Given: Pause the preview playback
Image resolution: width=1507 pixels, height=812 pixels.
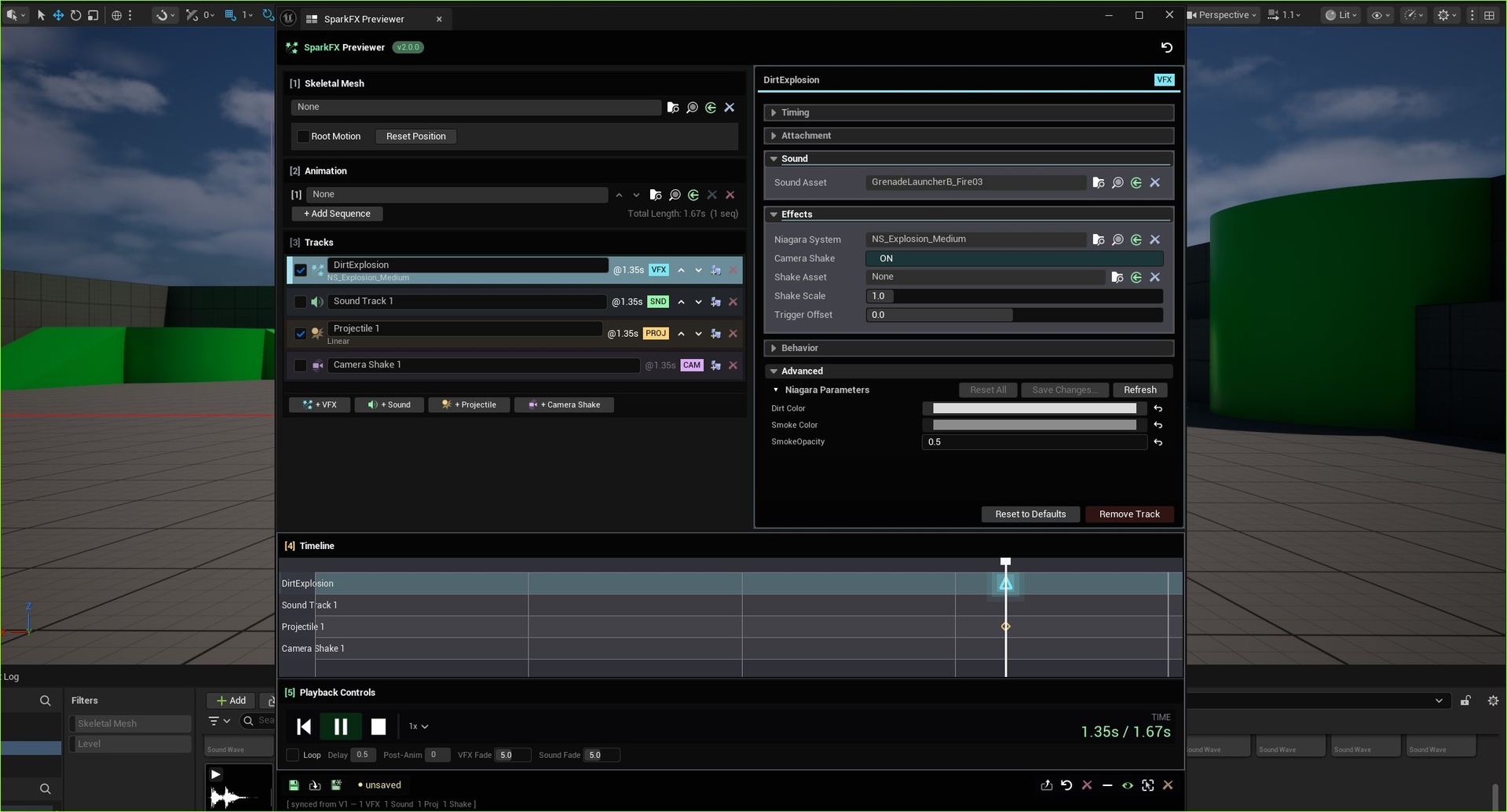Looking at the screenshot, I should point(341,726).
